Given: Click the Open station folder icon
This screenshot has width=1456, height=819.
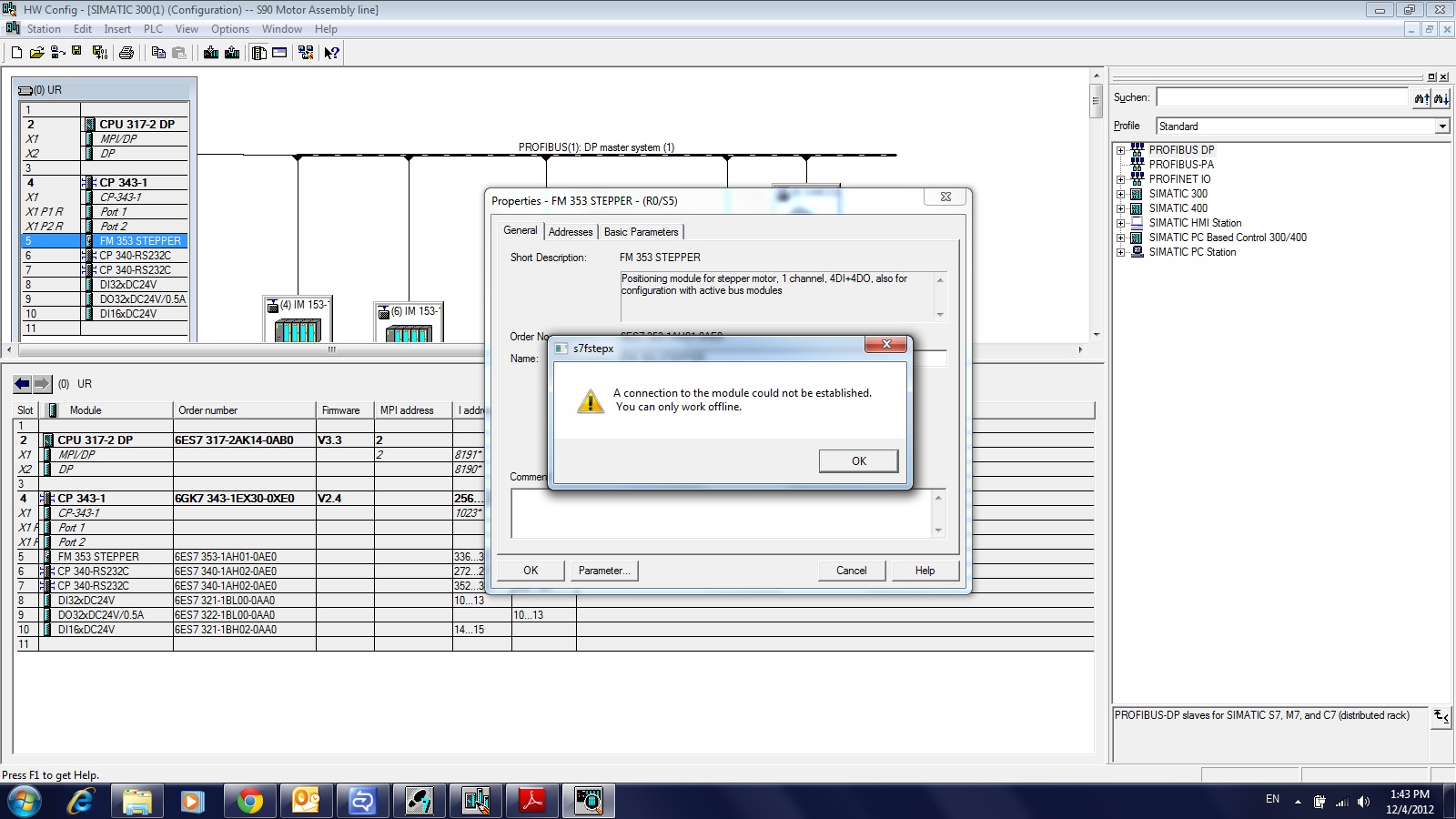Looking at the screenshot, I should click(37, 53).
